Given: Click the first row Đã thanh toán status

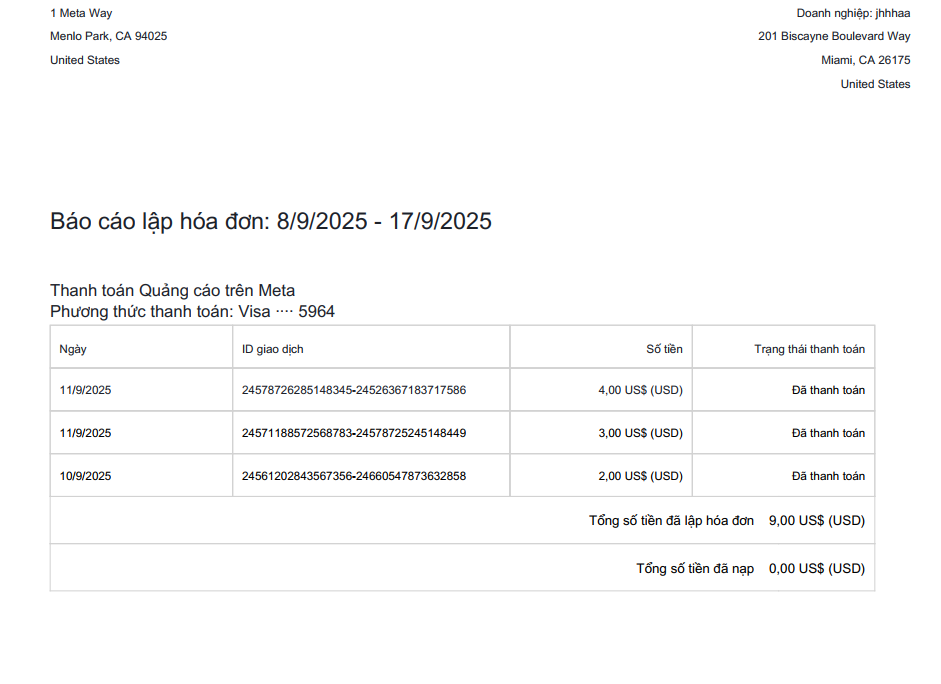Looking at the screenshot, I should click(828, 390).
